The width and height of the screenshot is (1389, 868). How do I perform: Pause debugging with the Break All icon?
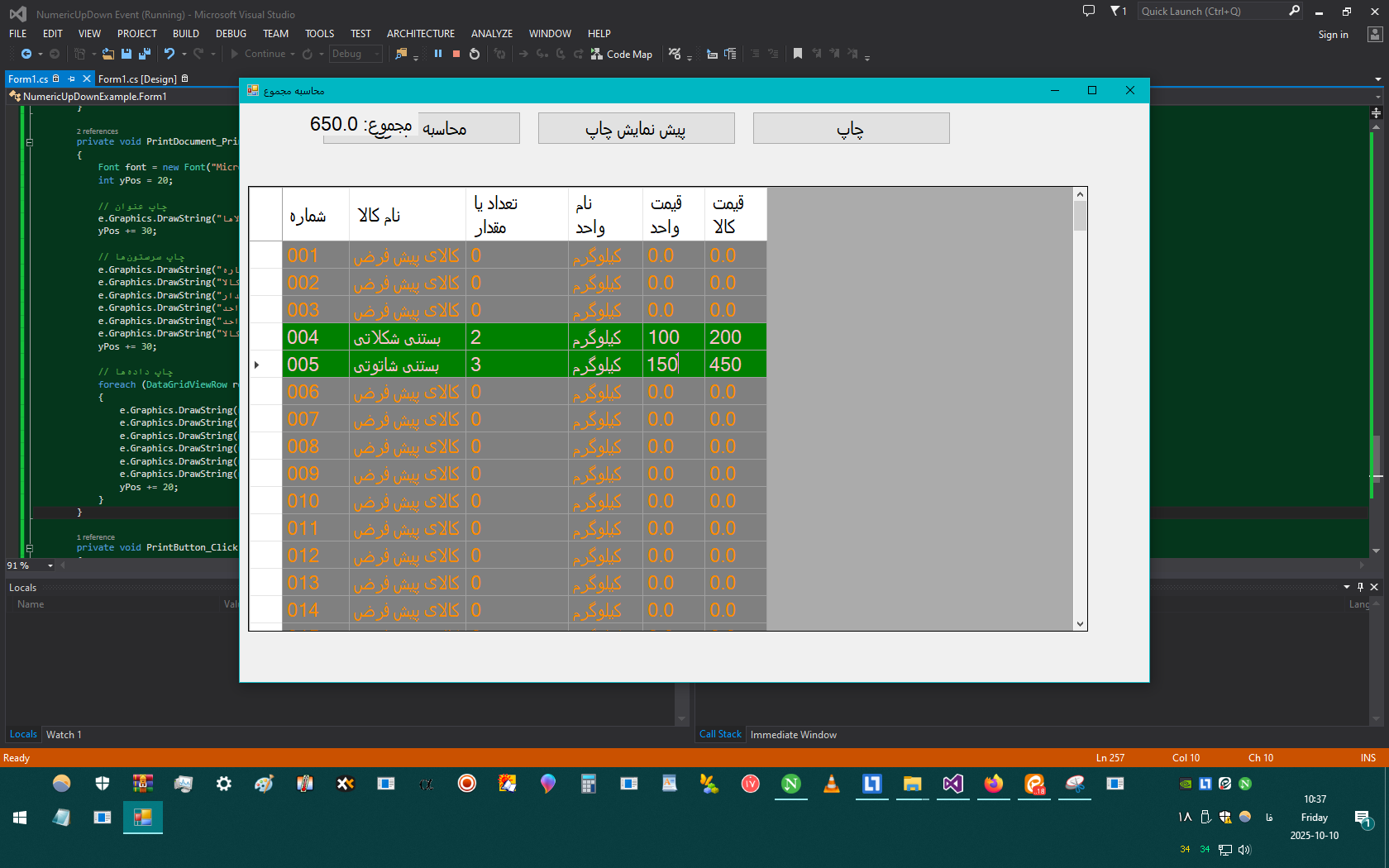(x=438, y=54)
